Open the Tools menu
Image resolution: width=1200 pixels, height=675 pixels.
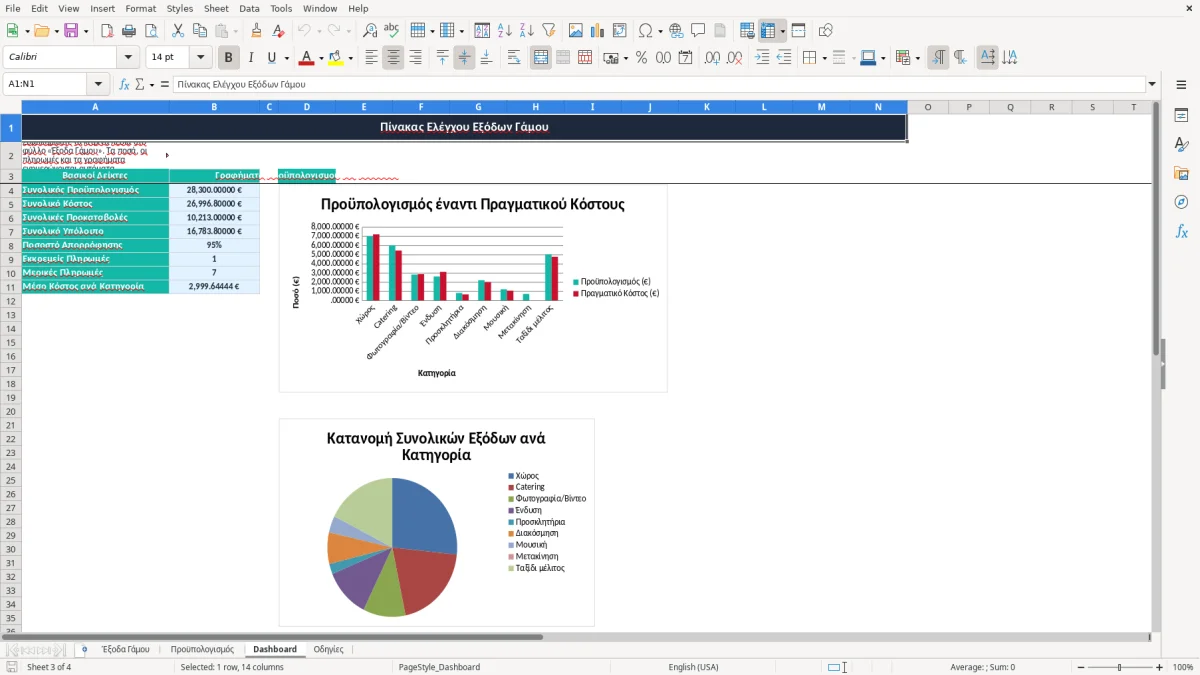pyautogui.click(x=281, y=8)
